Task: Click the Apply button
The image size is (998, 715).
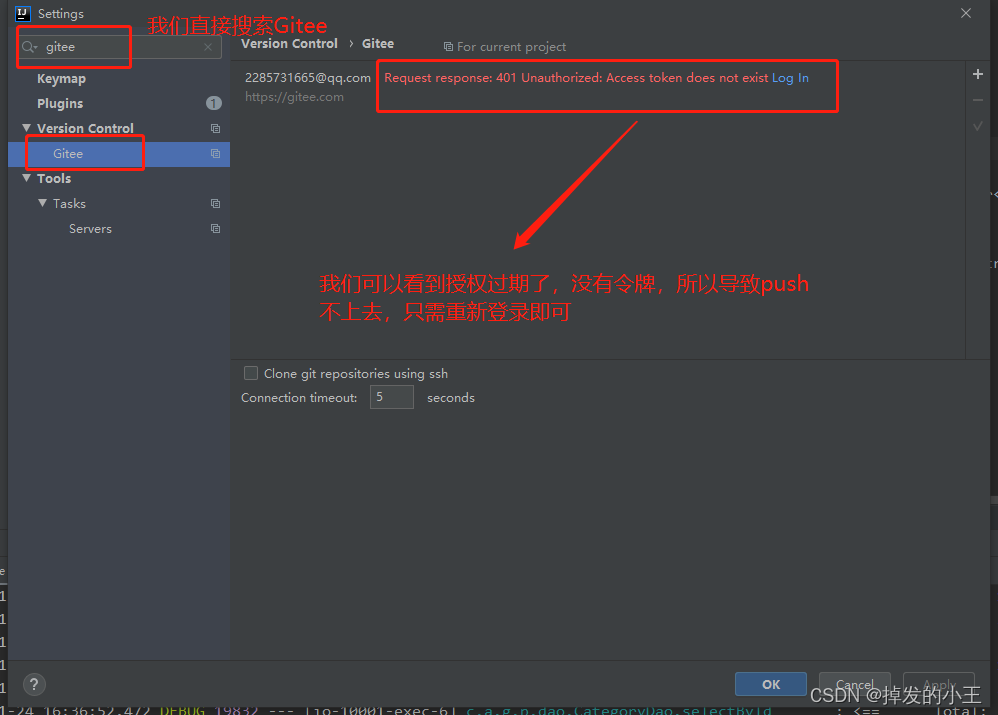Action: coord(939,684)
